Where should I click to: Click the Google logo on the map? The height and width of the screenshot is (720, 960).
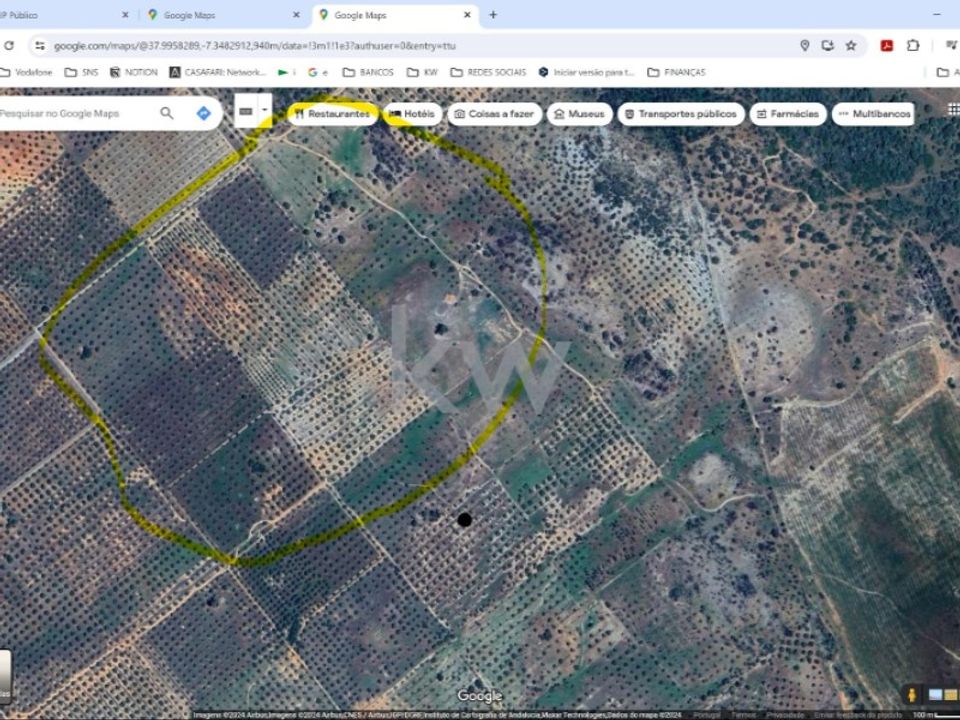point(480,696)
